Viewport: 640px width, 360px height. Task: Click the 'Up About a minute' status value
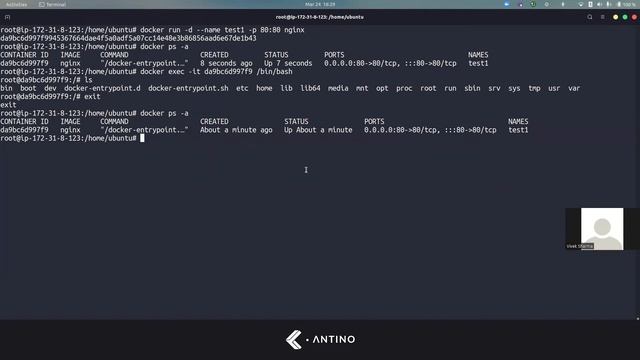[318, 130]
